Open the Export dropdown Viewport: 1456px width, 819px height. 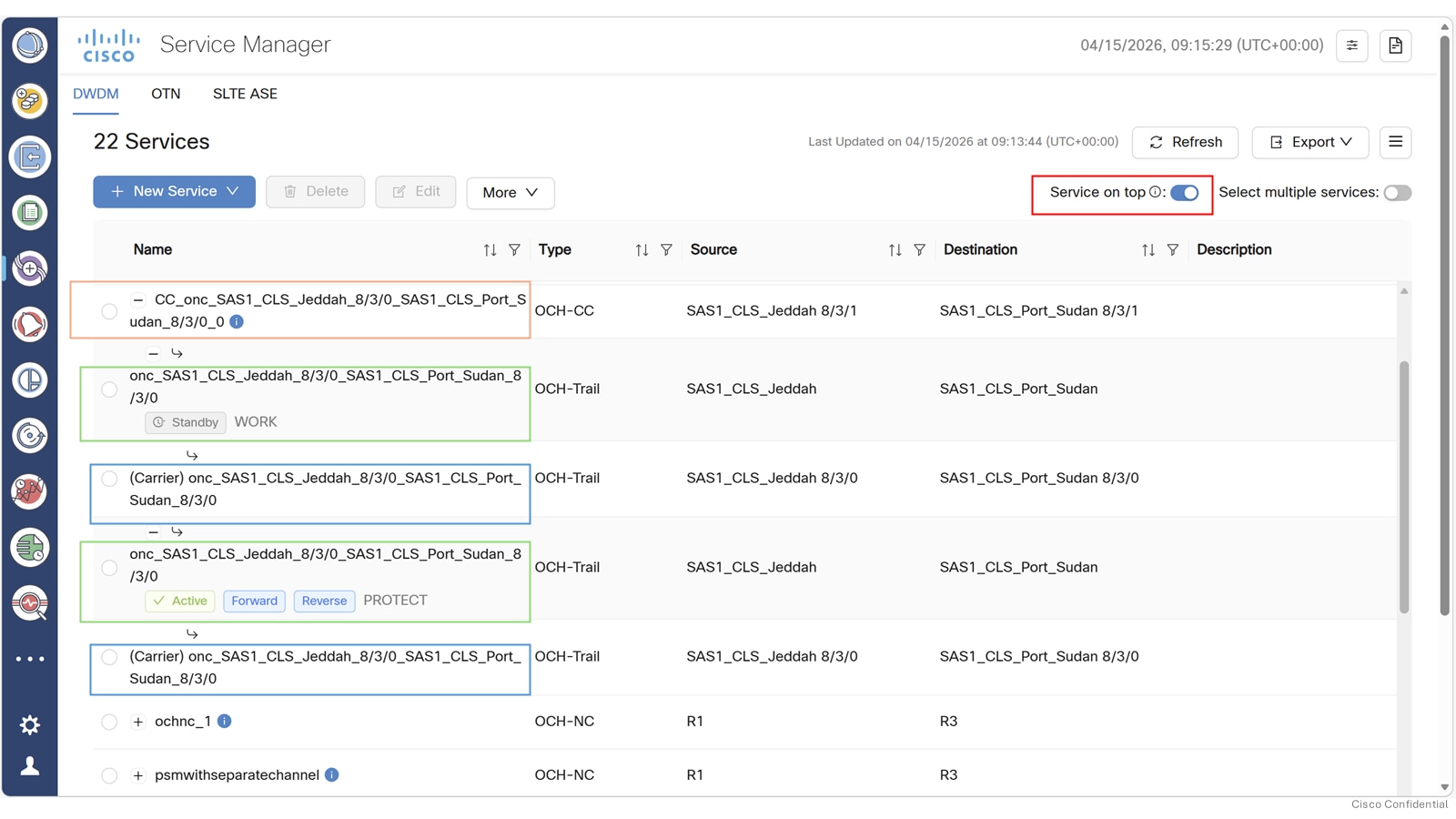coord(1309,142)
